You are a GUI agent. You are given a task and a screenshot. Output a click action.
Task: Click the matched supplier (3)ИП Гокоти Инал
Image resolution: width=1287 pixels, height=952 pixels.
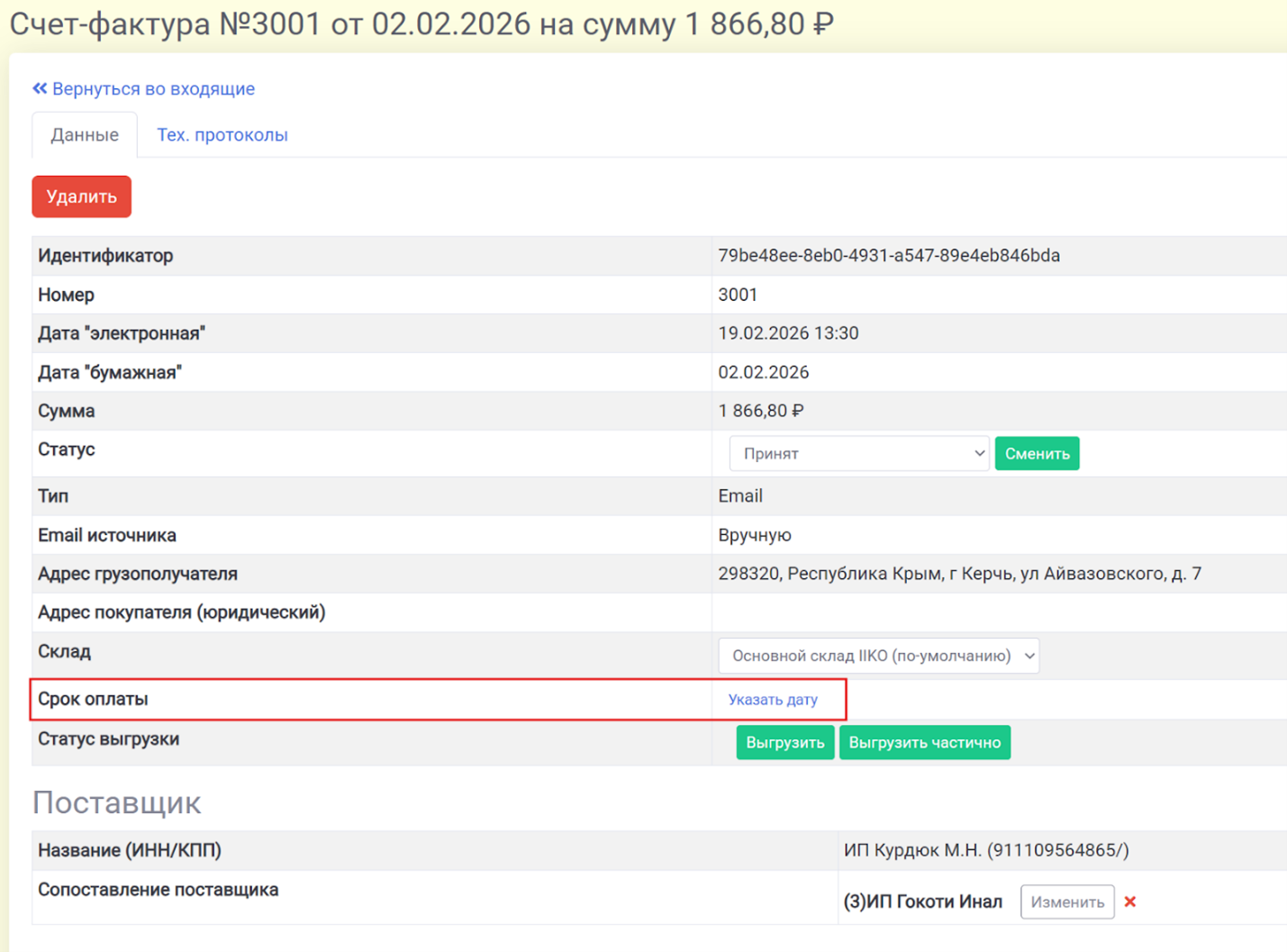922,902
